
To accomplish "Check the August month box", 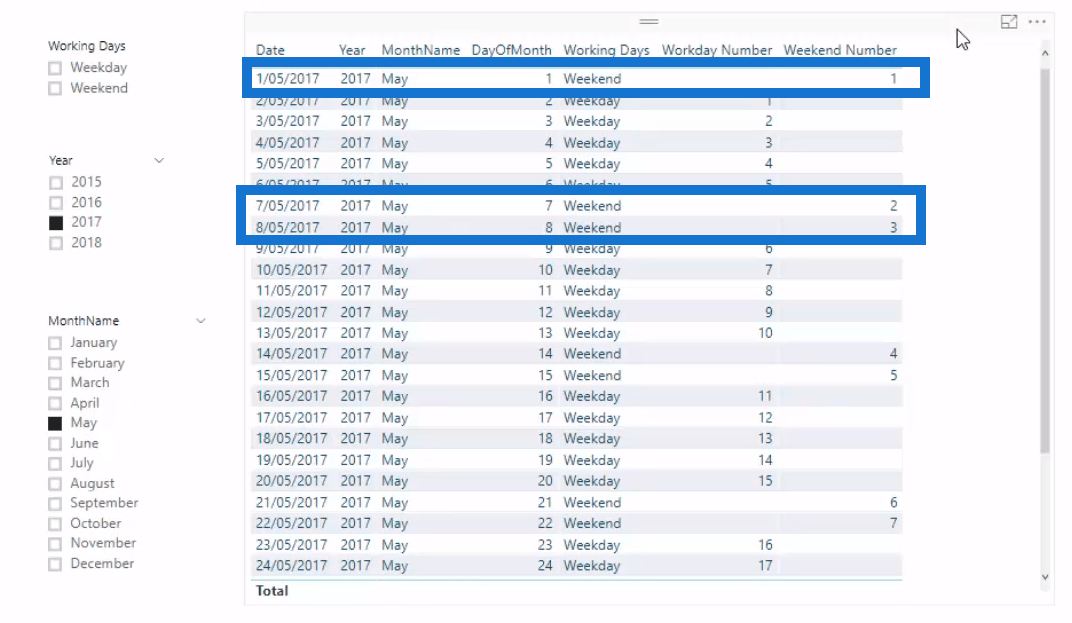I will tap(55, 484).
